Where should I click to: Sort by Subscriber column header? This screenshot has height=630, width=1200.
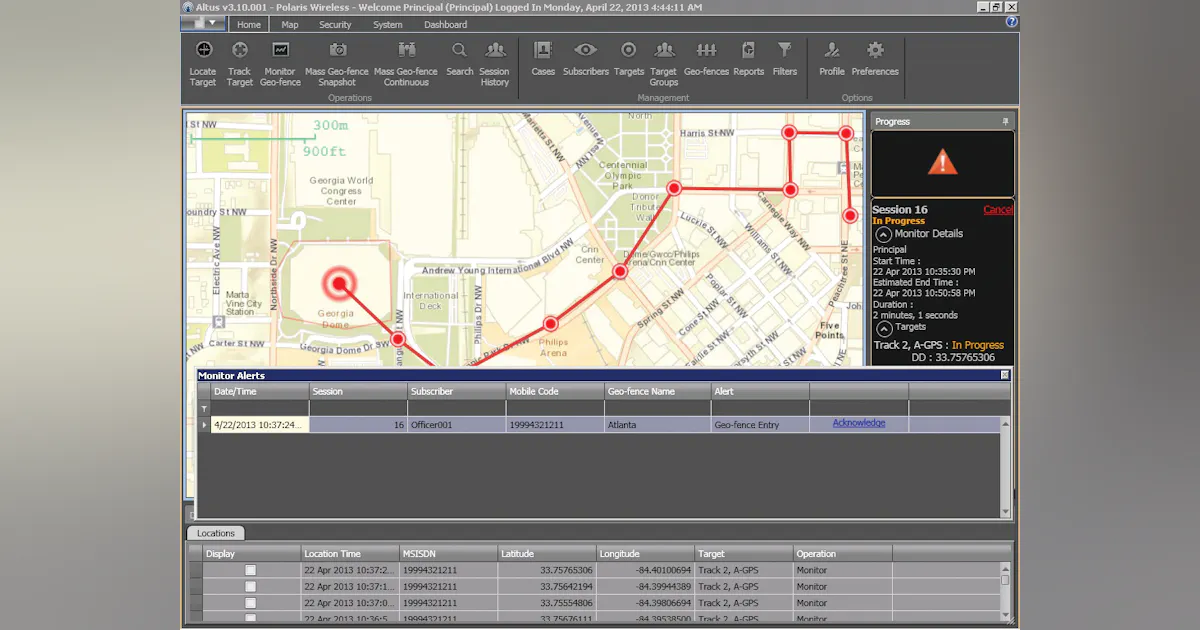[457, 392]
